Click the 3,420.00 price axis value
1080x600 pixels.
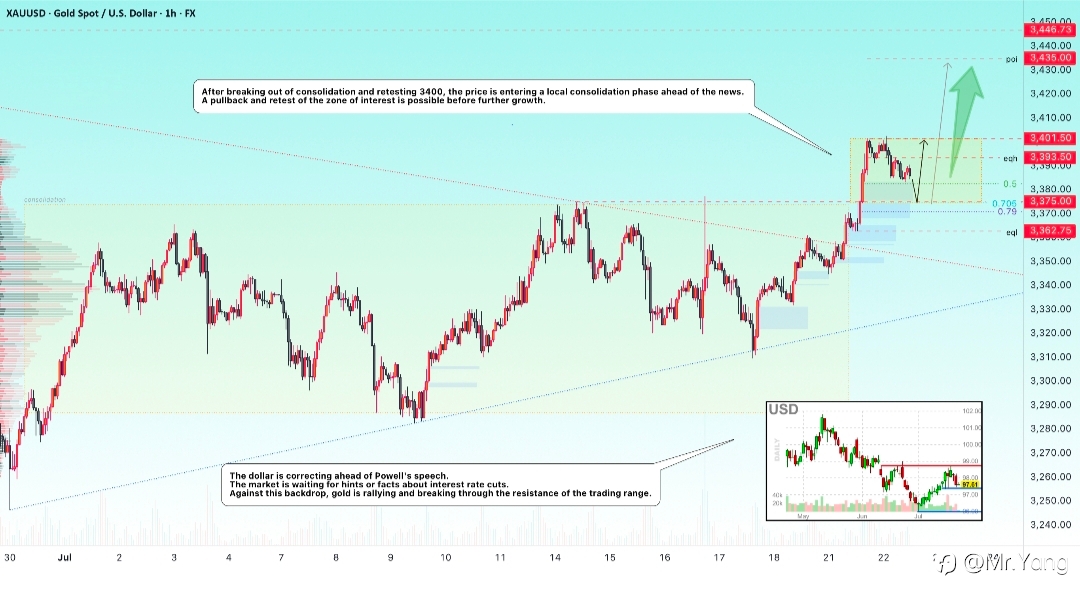(1050, 94)
